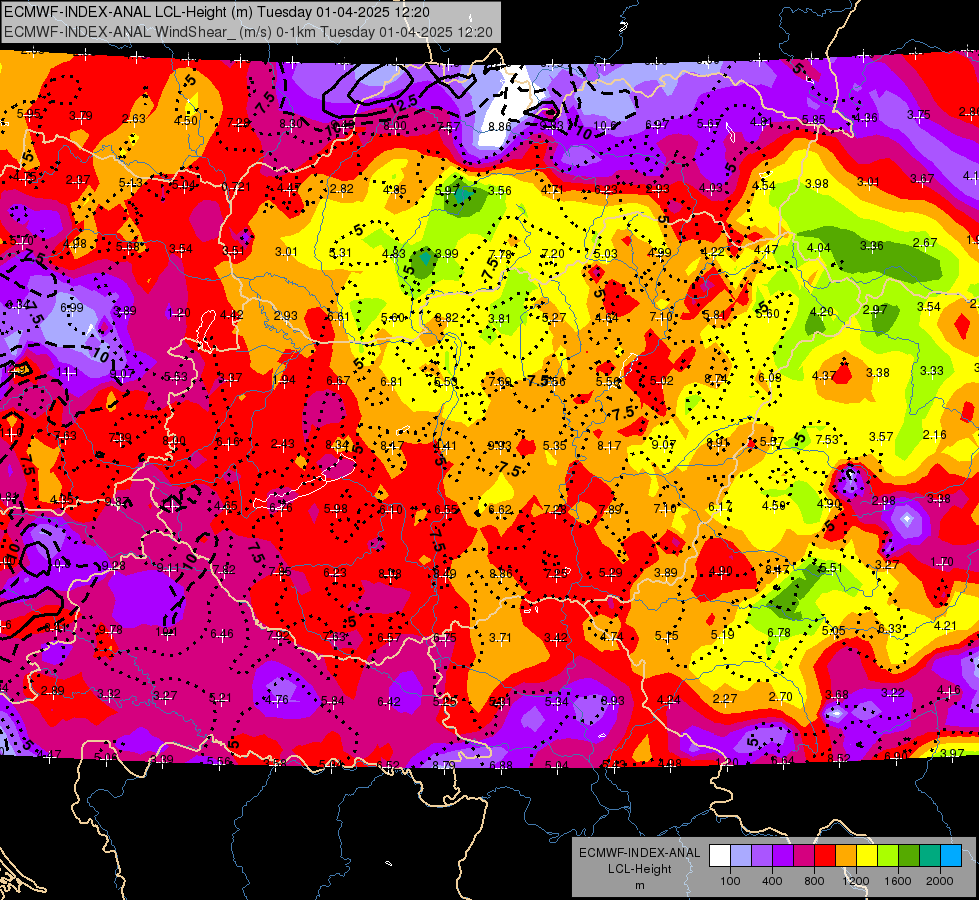Viewport: 979px width, 900px height.
Task: Click the wind shear value 7.78
Action: pos(499,254)
